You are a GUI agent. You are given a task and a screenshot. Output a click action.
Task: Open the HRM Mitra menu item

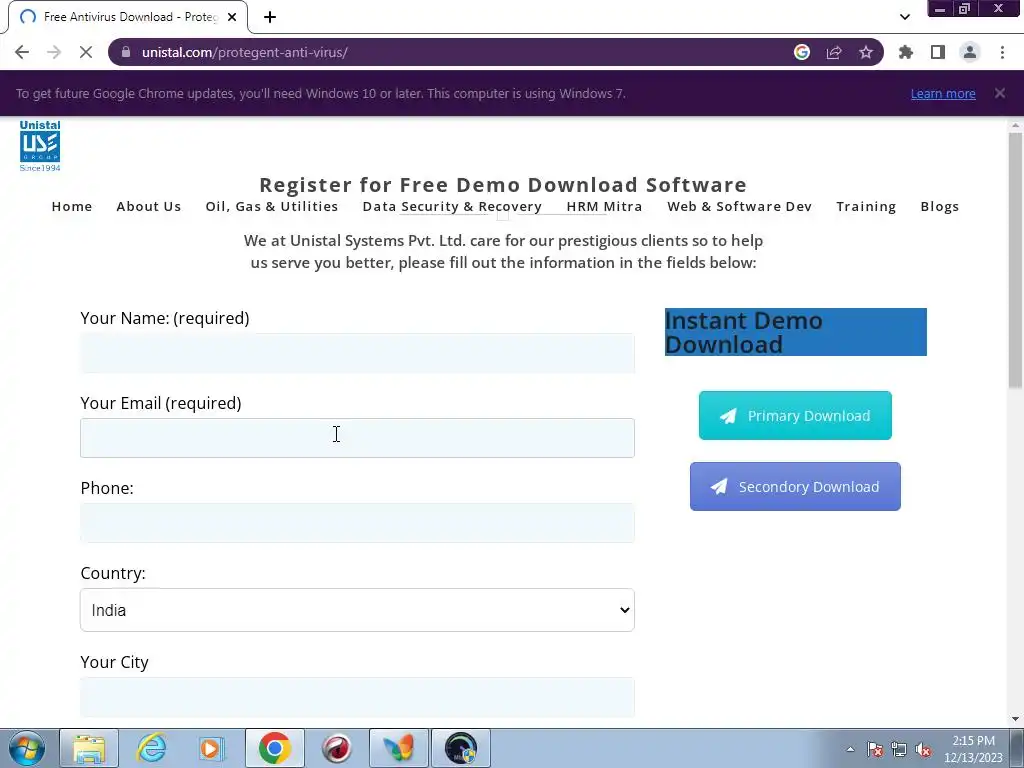[x=604, y=206]
